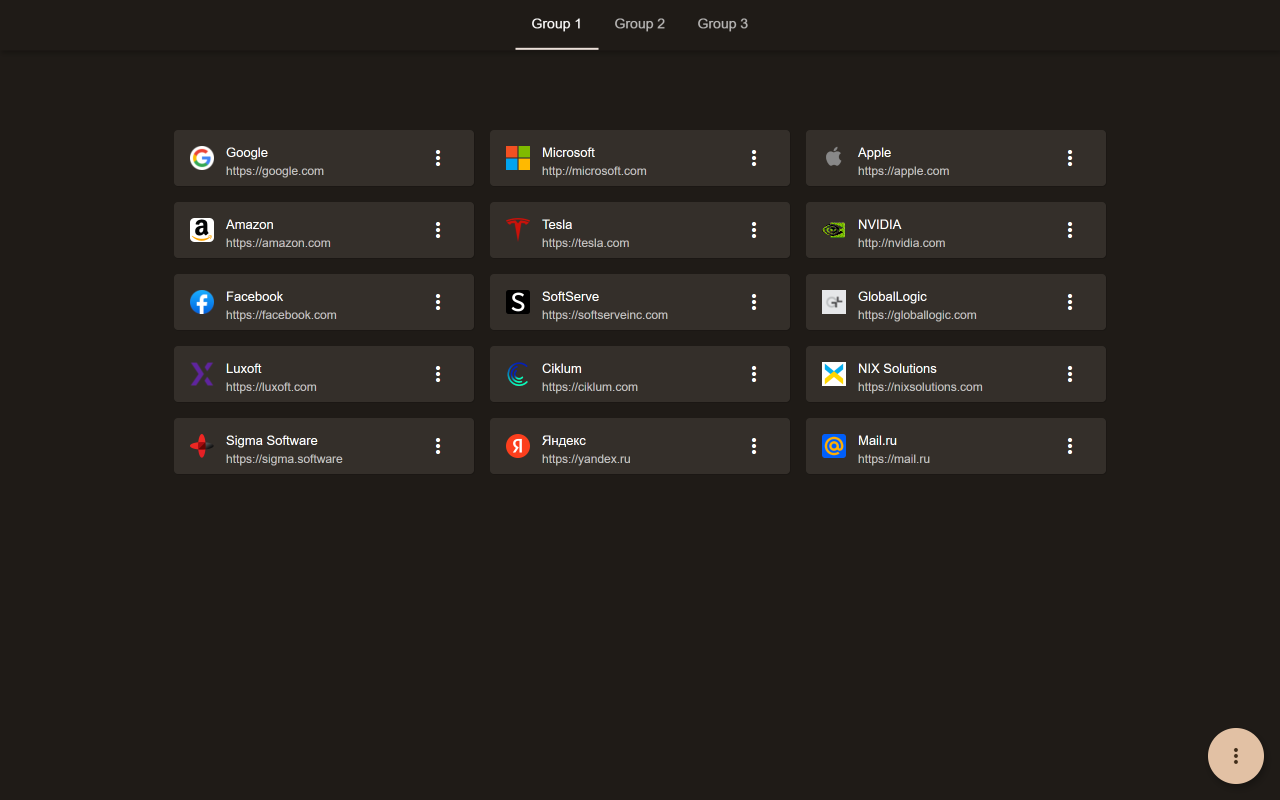
Task: Open the Apple card's three-dot menu
Action: [x=1070, y=158]
